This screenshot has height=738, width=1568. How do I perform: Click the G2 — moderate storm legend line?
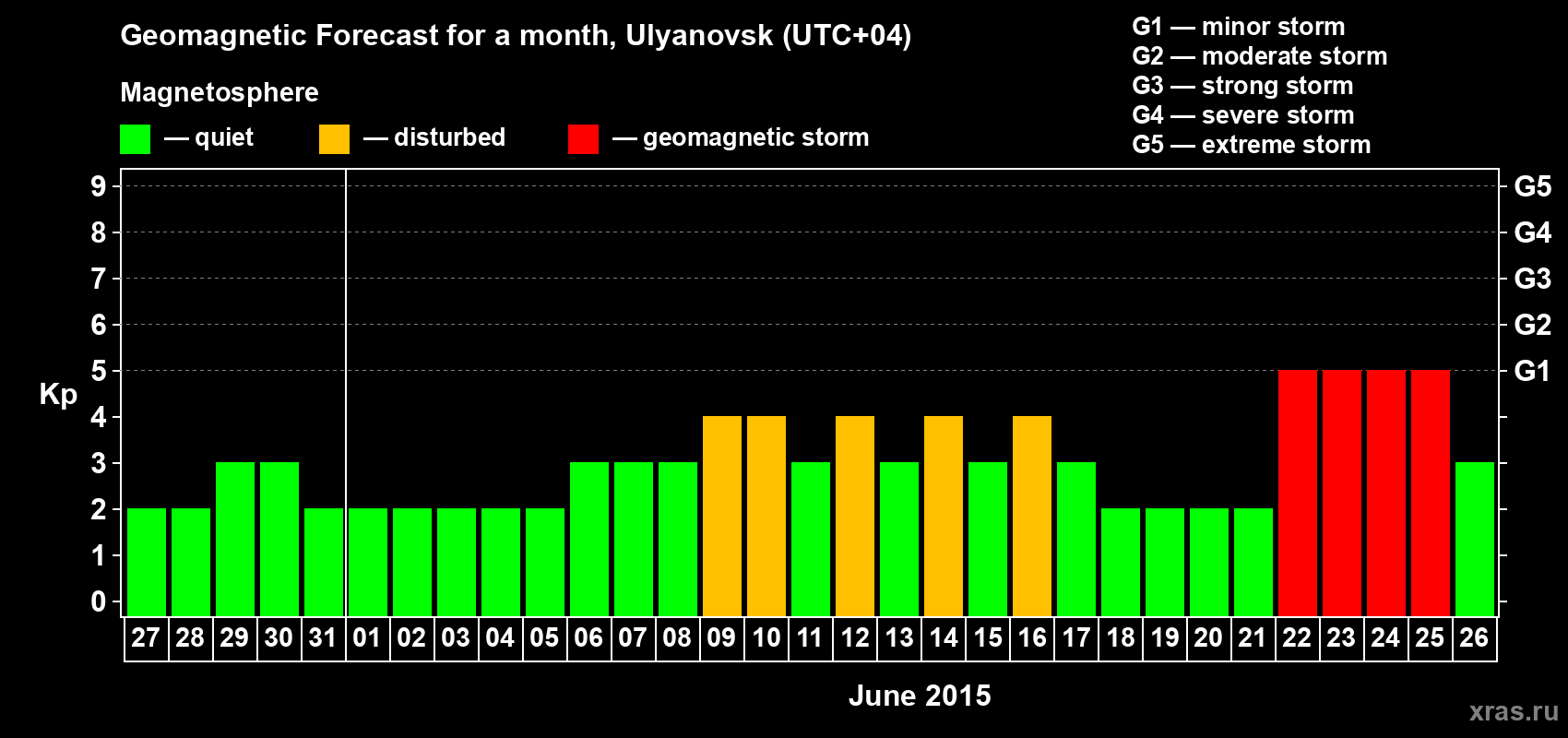pos(1259,56)
